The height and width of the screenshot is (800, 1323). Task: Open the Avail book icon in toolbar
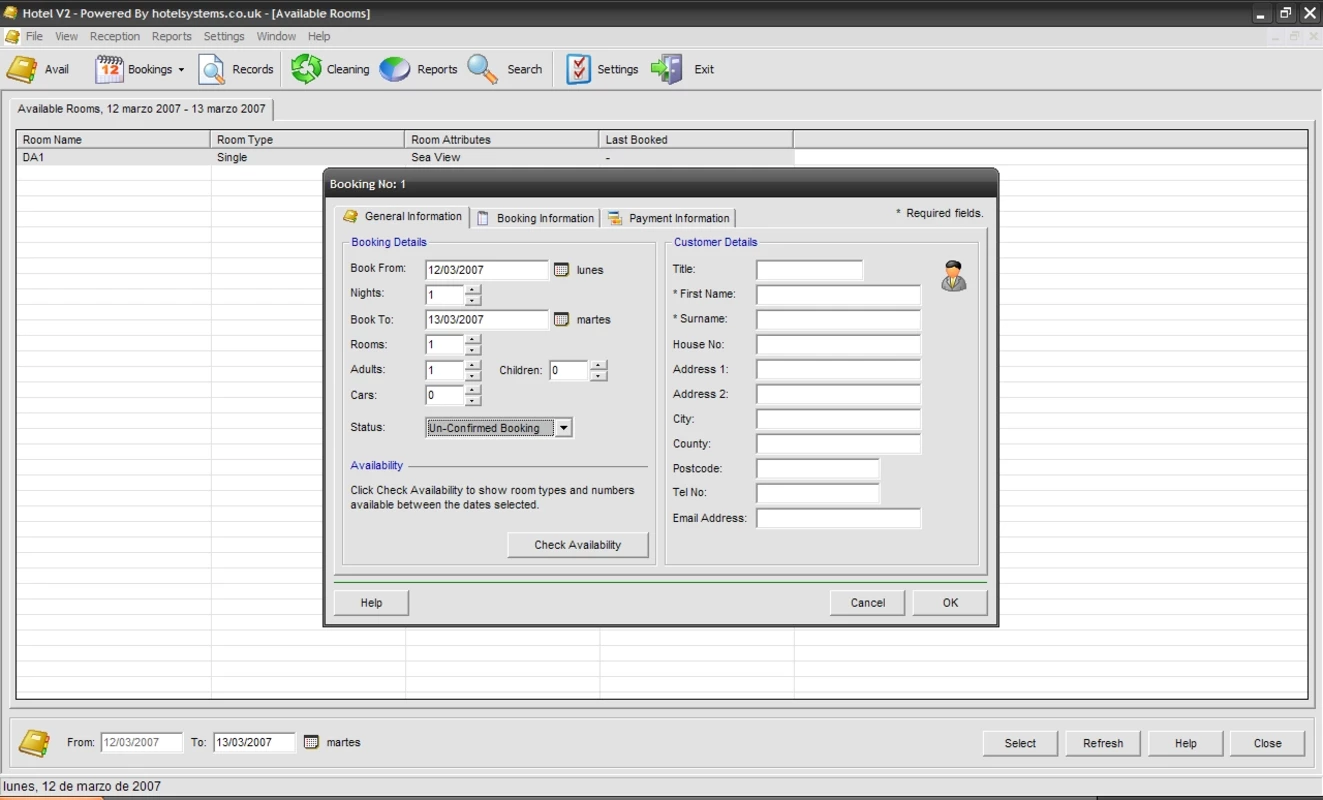[x=22, y=69]
